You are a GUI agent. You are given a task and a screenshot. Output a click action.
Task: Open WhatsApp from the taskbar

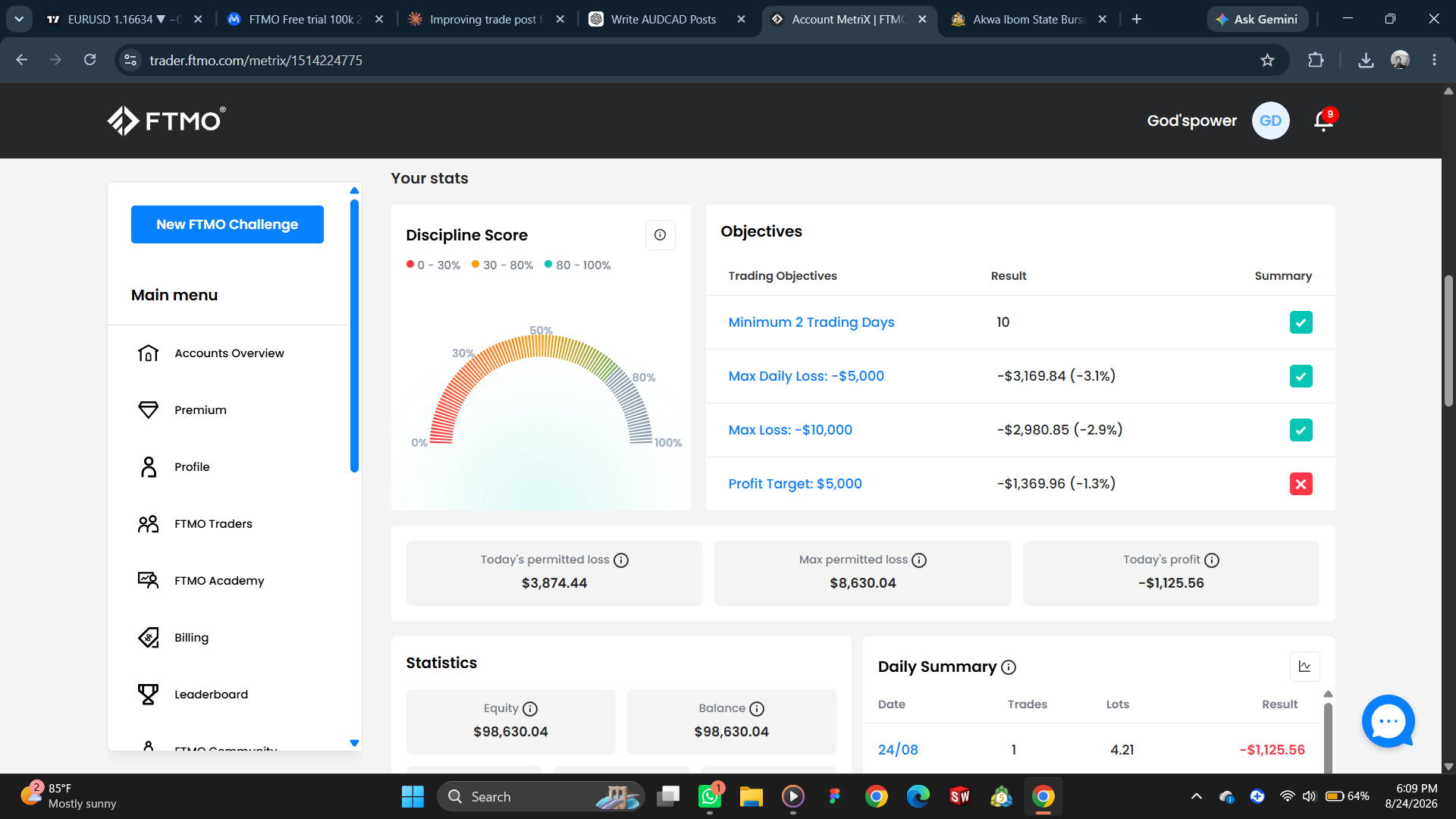pyautogui.click(x=710, y=796)
